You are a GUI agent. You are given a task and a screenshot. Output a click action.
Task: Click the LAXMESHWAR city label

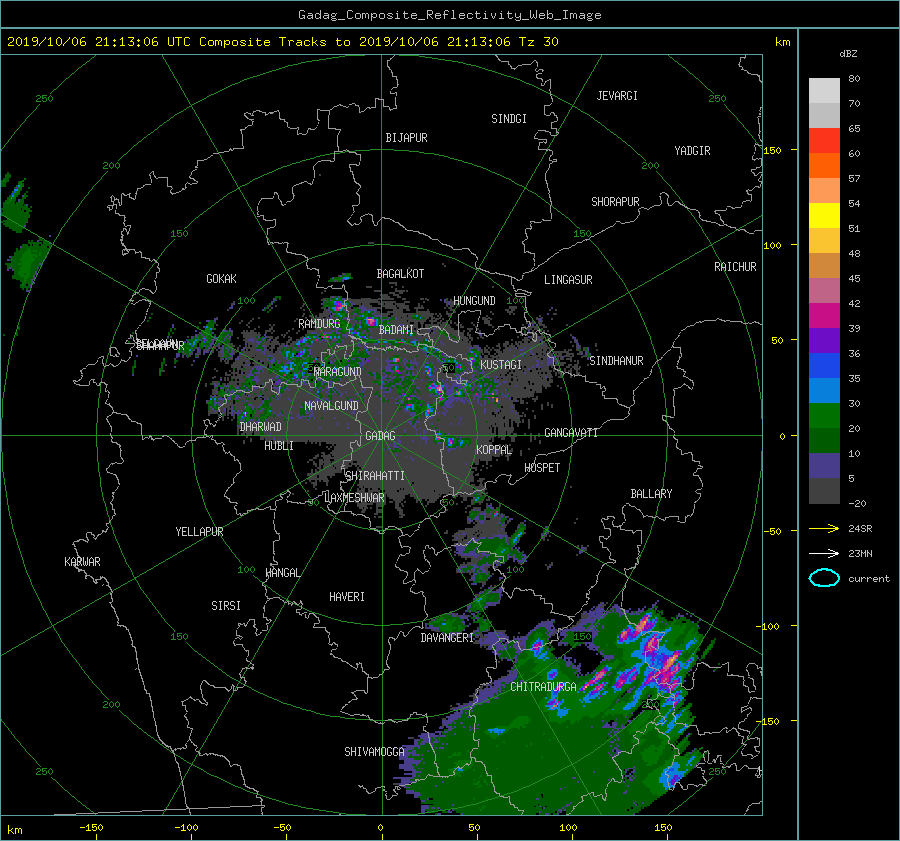[354, 498]
